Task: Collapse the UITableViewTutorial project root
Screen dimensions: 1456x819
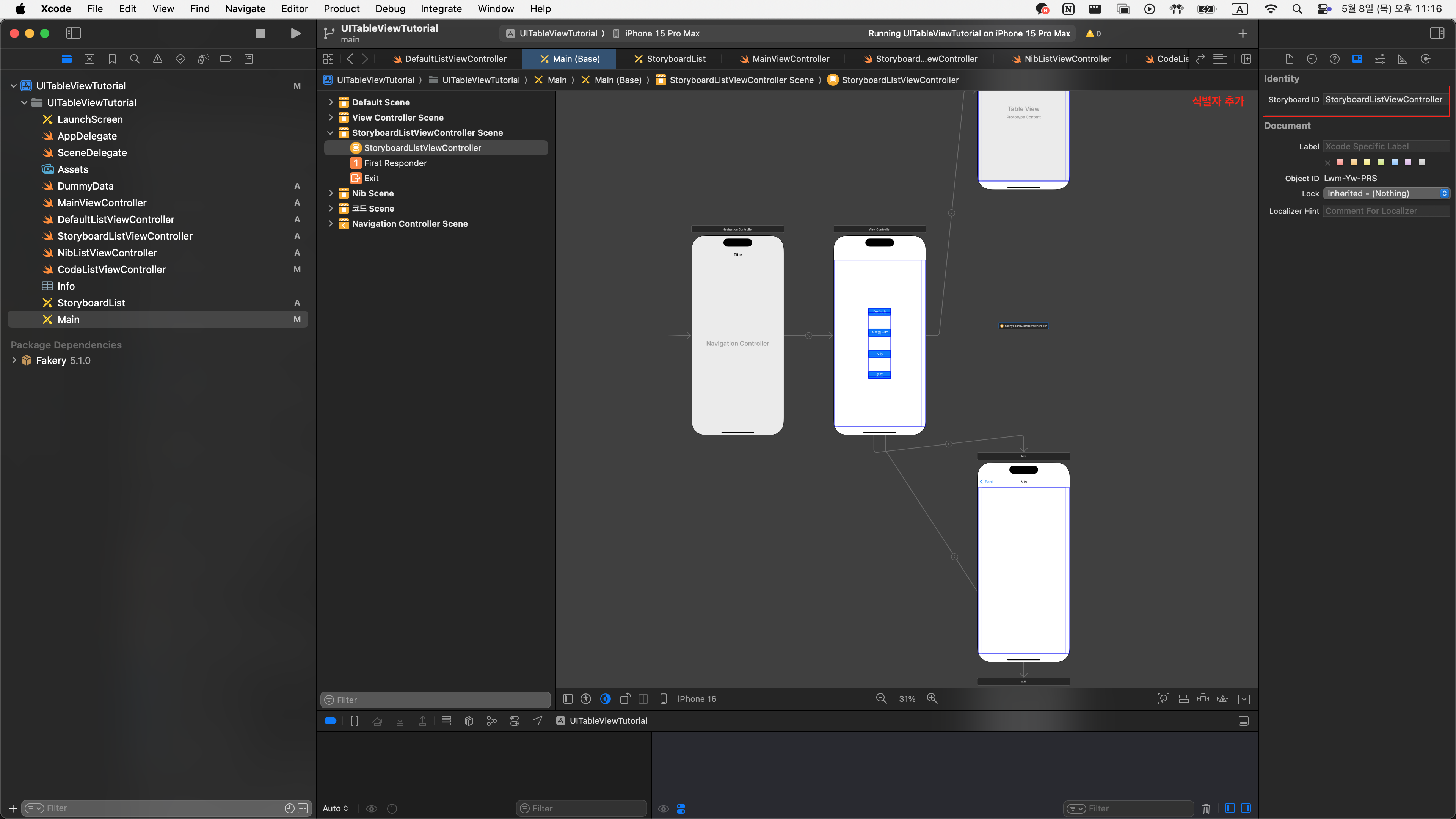Action: [x=14, y=86]
